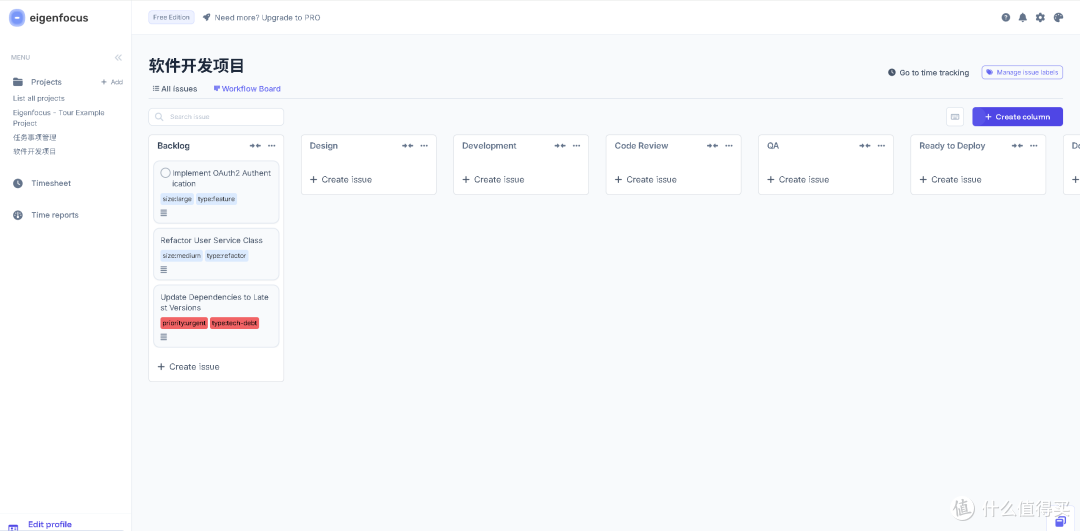Open the Refactor User Service Class card
Screen dimensions: 1080x531
(216, 254)
